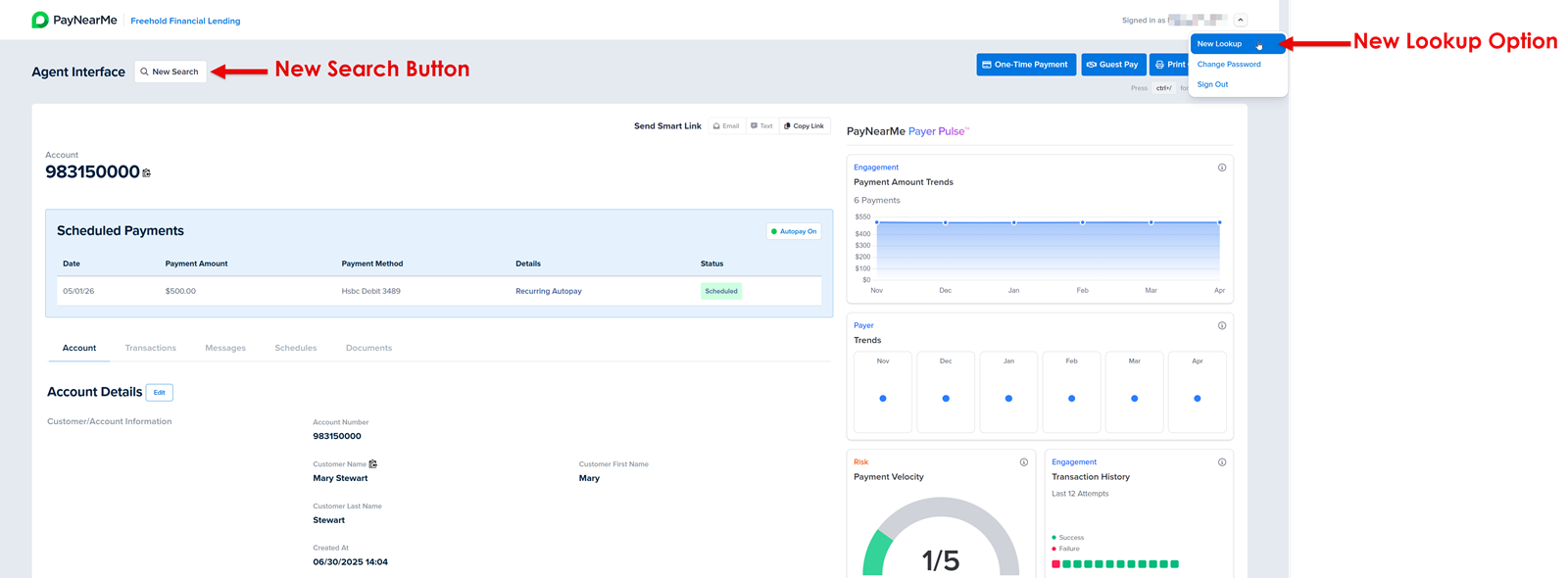Click the Guest Pay button

[x=1113, y=65]
